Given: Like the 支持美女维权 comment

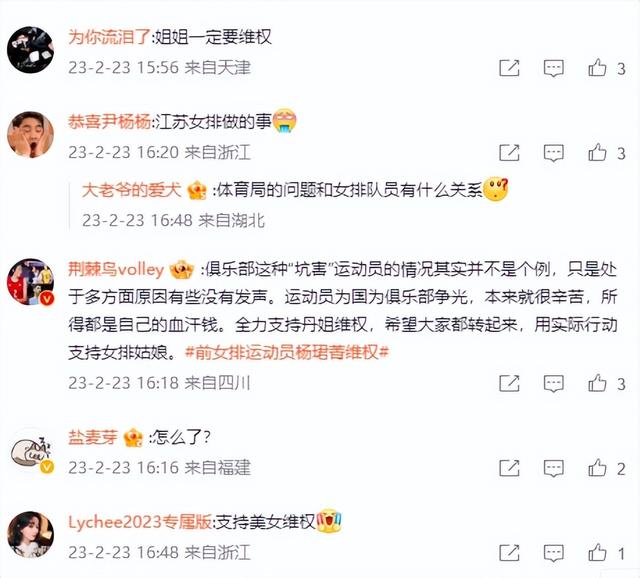Looking at the screenshot, I should pyautogui.click(x=597, y=553).
